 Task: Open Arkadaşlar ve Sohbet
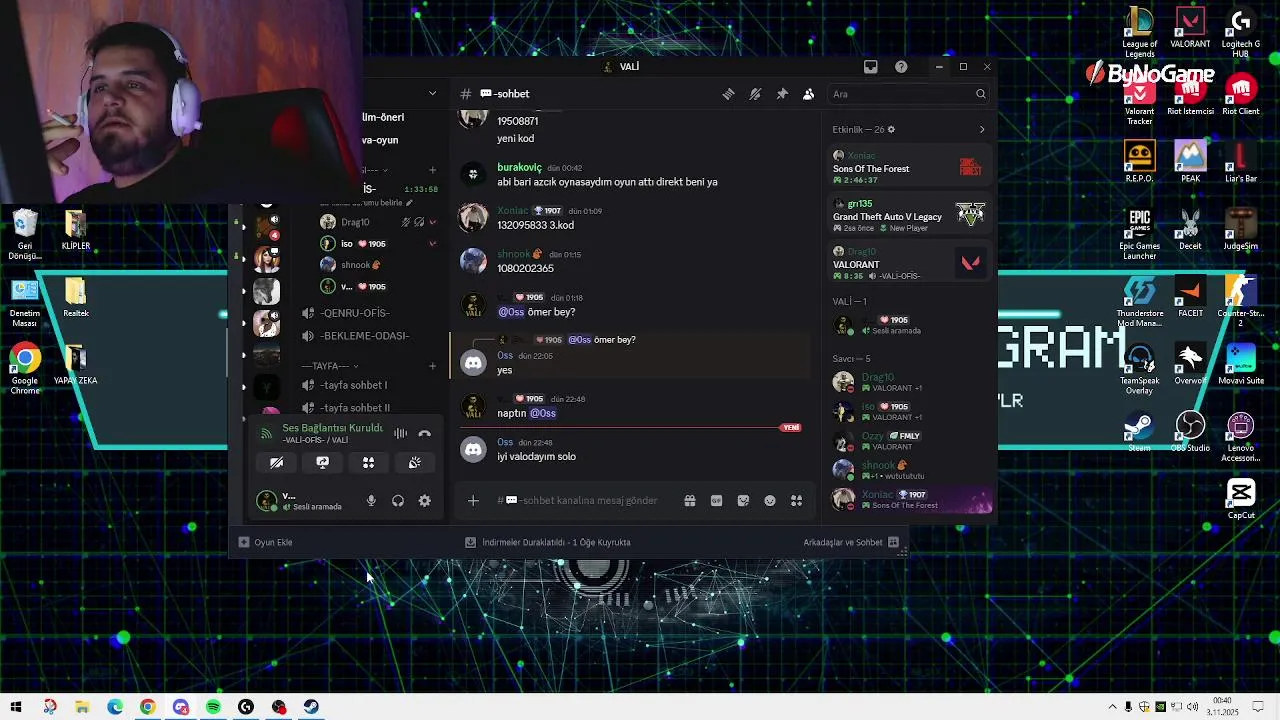click(x=851, y=542)
